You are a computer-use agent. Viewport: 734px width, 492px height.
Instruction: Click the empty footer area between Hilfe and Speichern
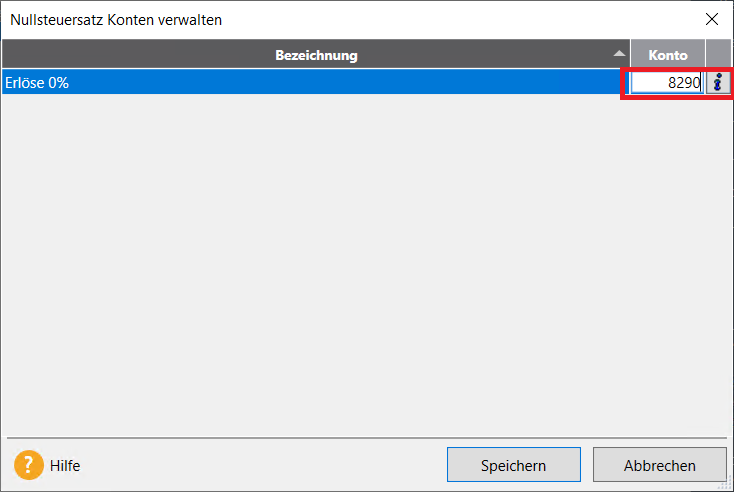(x=262, y=465)
